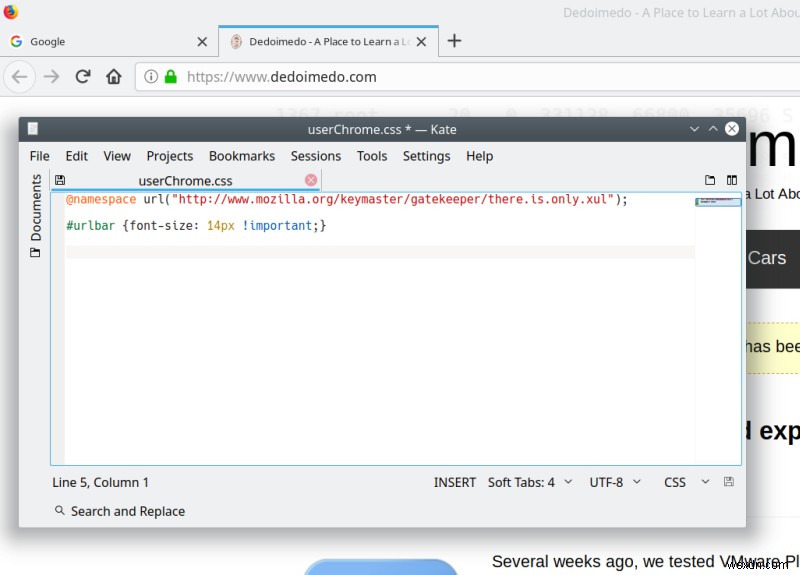Open the Sessions menu in Kate
Viewport: 800px width, 575px height.
[316, 156]
